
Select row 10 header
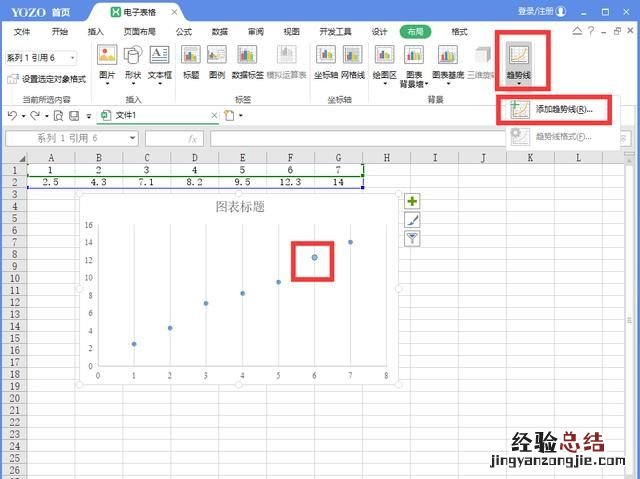tap(14, 278)
